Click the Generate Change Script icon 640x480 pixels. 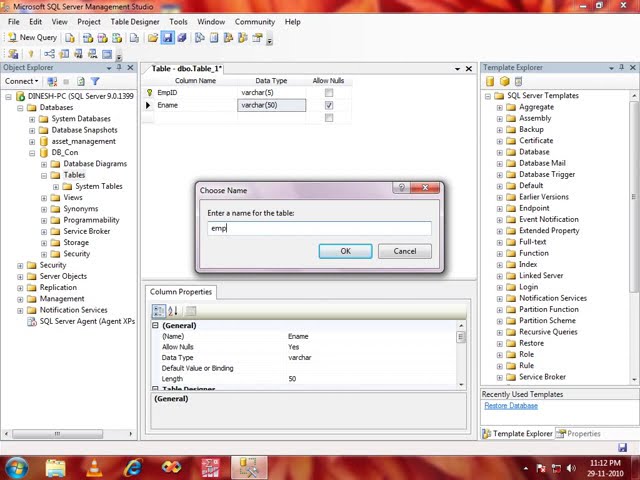tap(13, 54)
